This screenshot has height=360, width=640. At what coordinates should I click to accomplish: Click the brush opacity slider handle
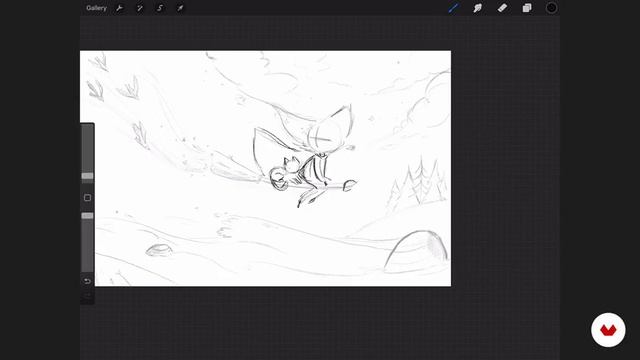coord(87,216)
